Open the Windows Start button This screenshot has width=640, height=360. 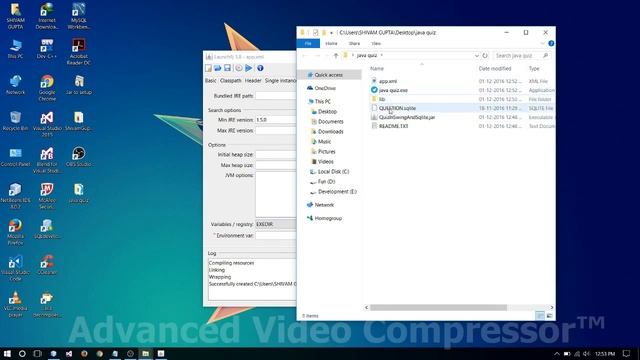[7, 353]
